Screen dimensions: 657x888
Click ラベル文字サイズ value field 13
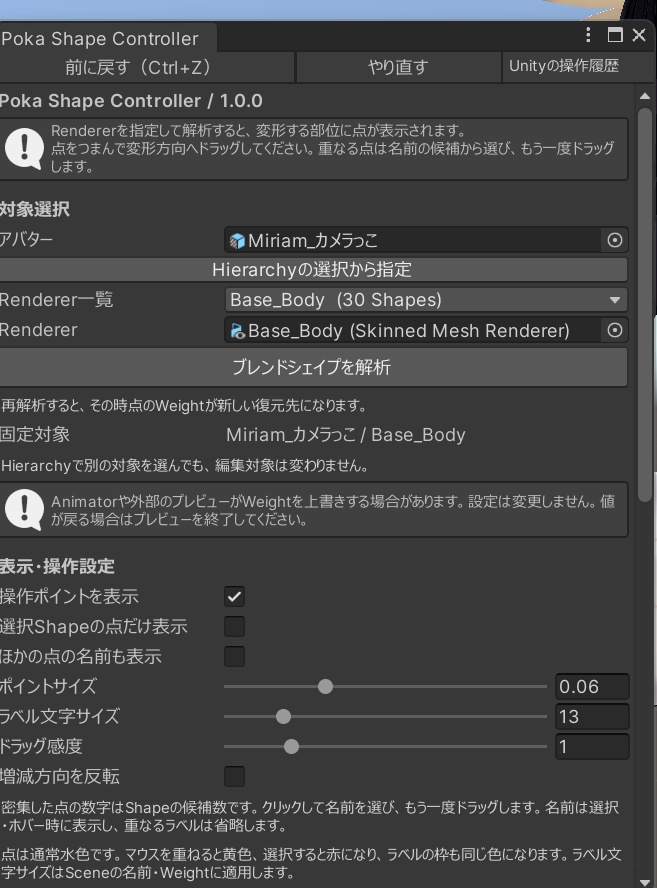click(x=592, y=716)
